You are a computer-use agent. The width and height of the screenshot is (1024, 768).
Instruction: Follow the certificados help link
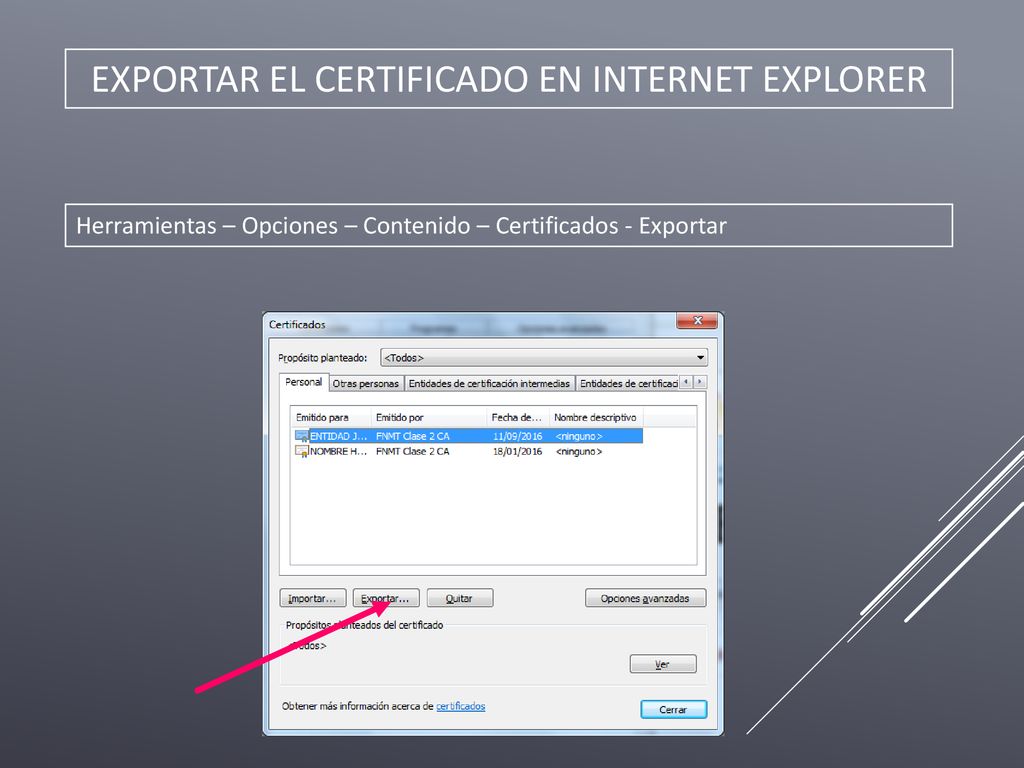(x=460, y=706)
